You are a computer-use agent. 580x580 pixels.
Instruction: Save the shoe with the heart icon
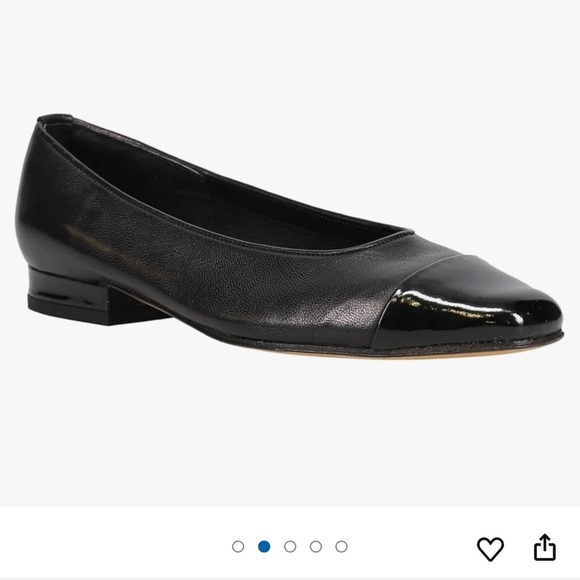(490, 549)
